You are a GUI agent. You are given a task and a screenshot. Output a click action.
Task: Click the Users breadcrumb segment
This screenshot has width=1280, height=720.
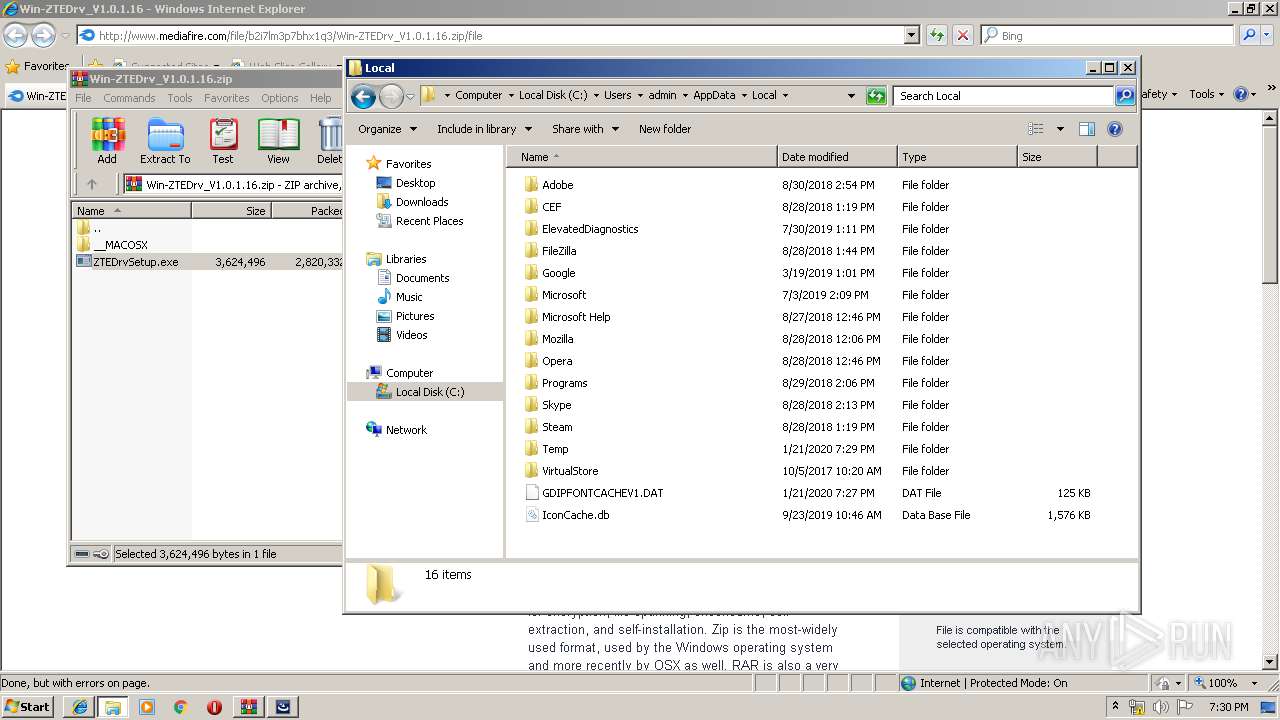pyautogui.click(x=617, y=96)
